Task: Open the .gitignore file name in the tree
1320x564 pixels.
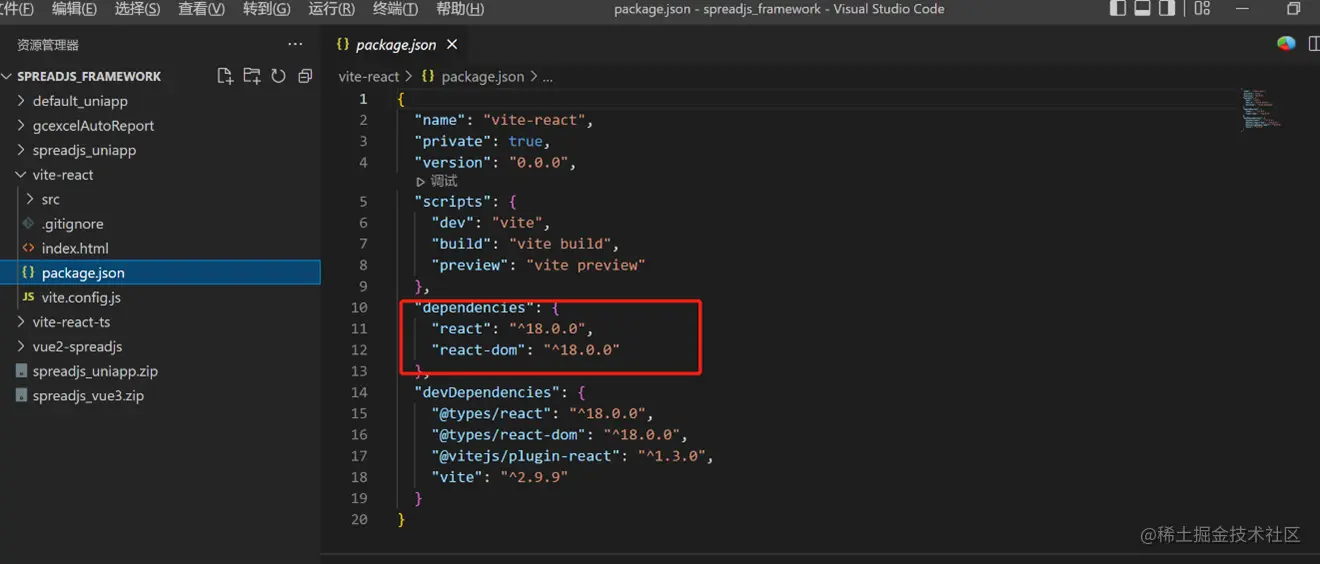Action: tap(72, 224)
